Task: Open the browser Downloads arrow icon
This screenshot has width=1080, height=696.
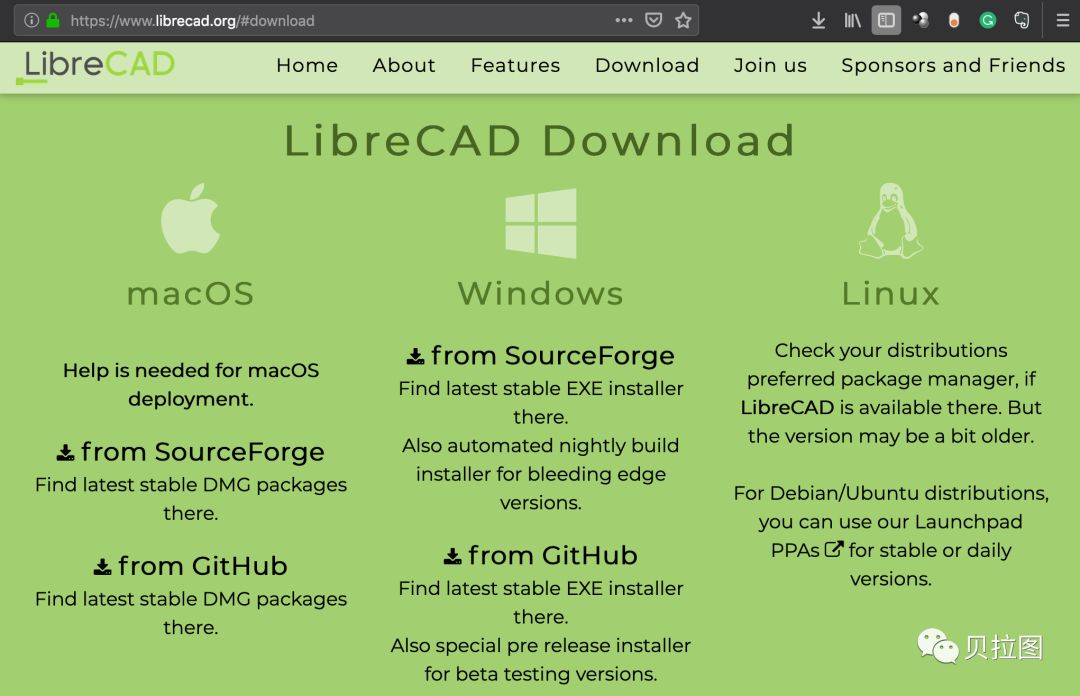Action: (x=818, y=20)
